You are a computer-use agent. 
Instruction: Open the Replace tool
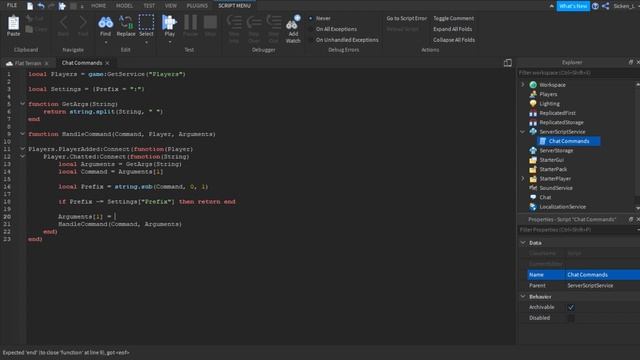tap(126, 22)
